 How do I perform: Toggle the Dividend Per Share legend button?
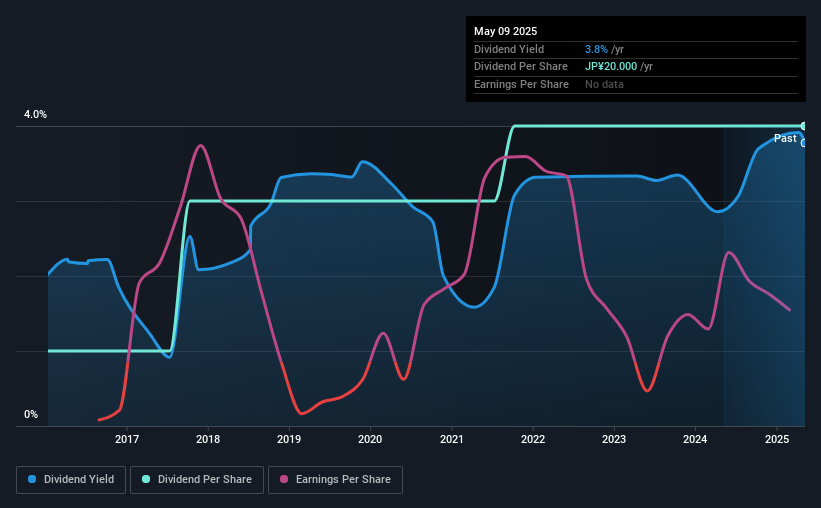[x=197, y=480]
